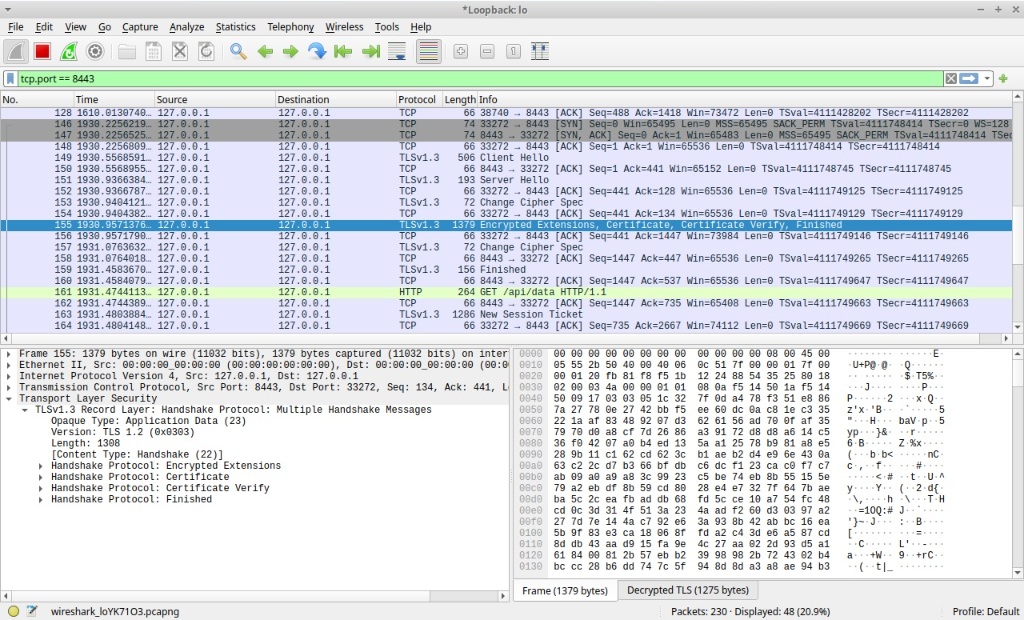The width and height of the screenshot is (1024, 620).
Task: Sort packets by the Source column
Action: pyautogui.click(x=215, y=99)
